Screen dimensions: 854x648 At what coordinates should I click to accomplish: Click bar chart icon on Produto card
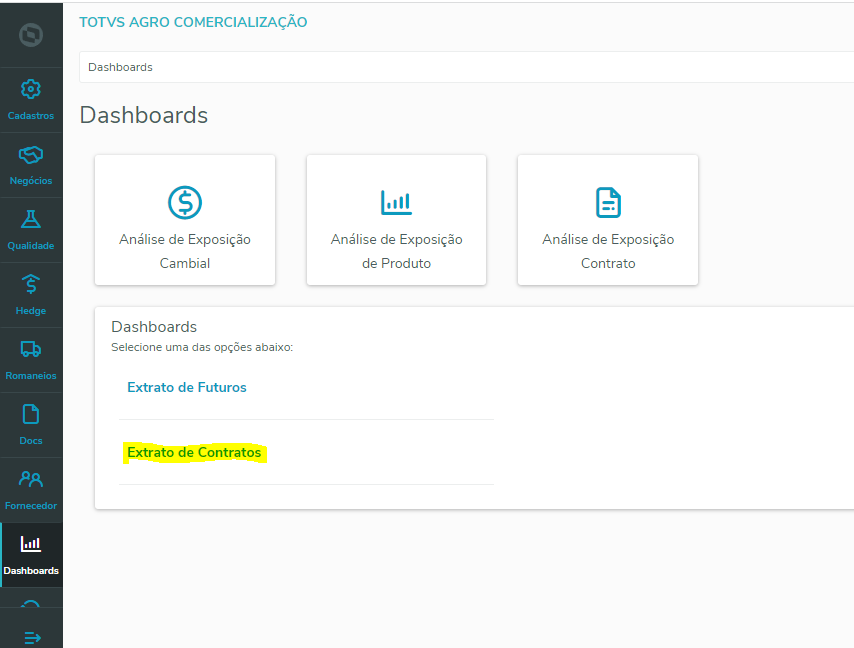(396, 203)
